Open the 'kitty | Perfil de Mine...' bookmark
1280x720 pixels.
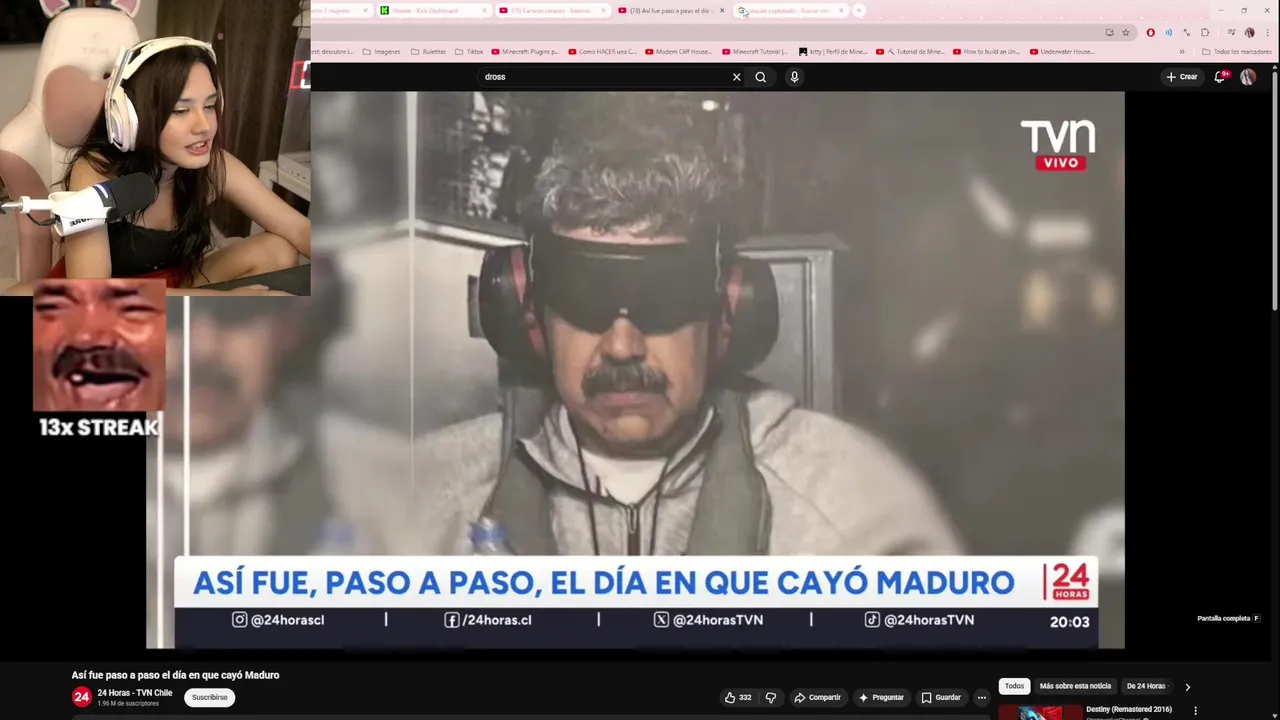tap(835, 51)
